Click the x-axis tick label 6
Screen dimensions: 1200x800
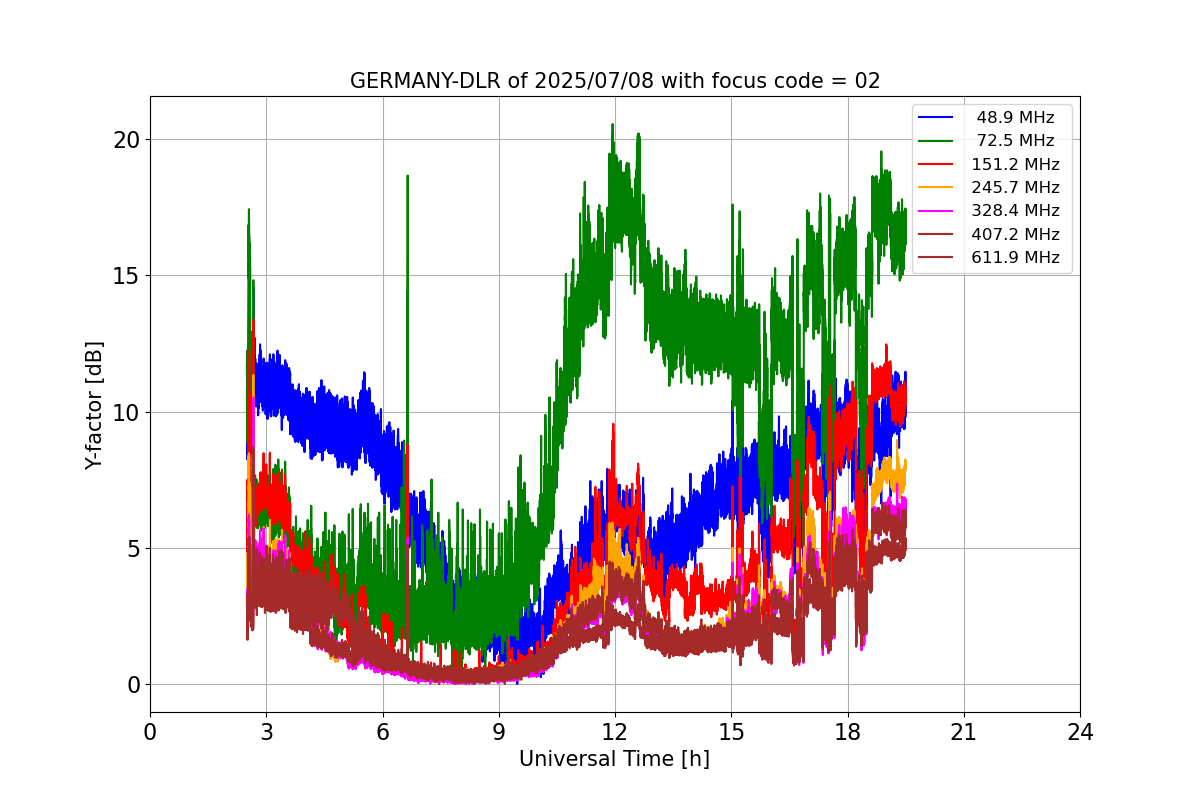point(382,732)
